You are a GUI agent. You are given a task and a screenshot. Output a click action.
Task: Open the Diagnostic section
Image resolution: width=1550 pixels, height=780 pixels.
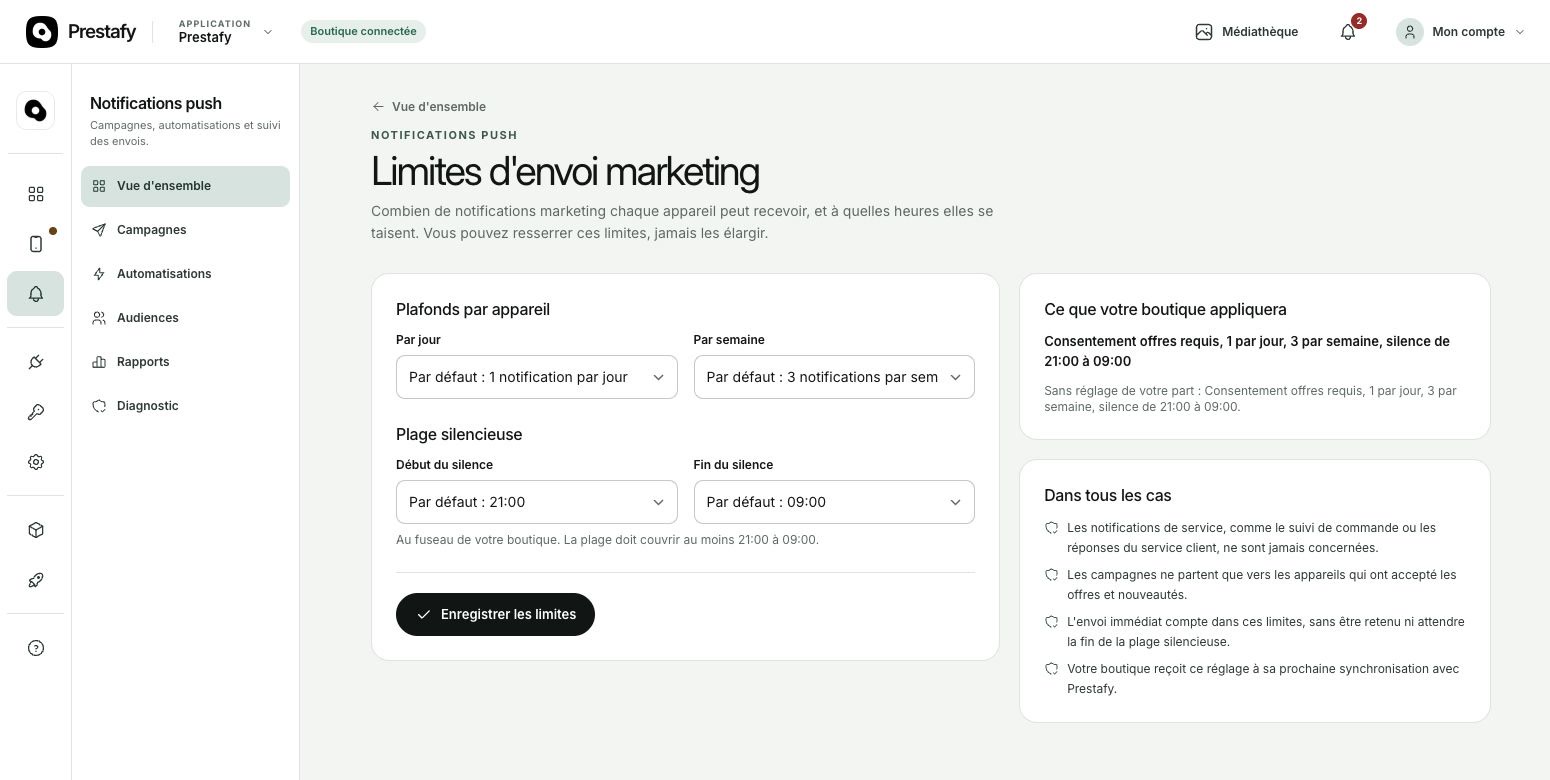(185, 406)
